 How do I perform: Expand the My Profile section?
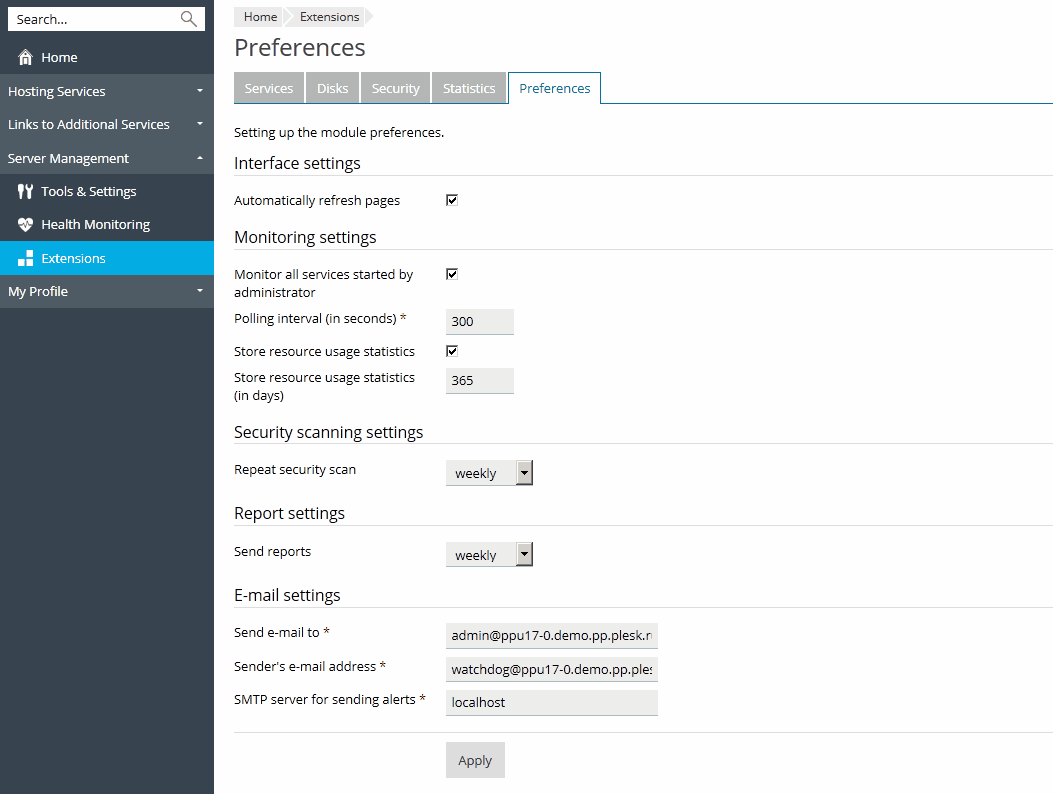pyautogui.click(x=106, y=291)
